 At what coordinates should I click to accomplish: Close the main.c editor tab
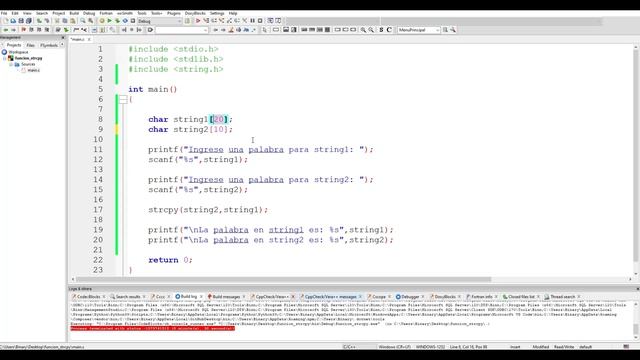89,40
